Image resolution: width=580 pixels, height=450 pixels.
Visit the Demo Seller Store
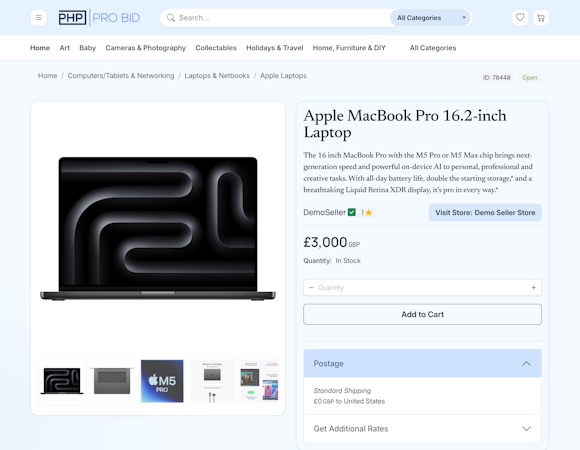485,213
